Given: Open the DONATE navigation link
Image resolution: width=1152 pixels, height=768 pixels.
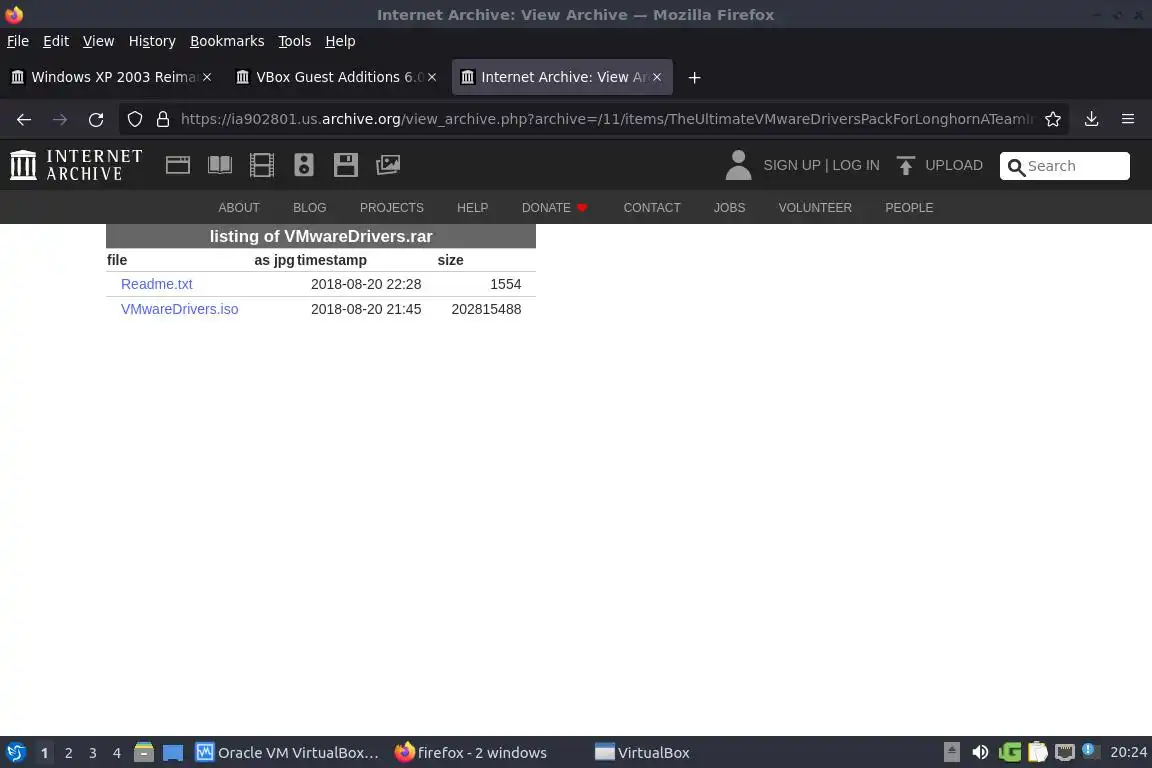Looking at the screenshot, I should click(555, 208).
